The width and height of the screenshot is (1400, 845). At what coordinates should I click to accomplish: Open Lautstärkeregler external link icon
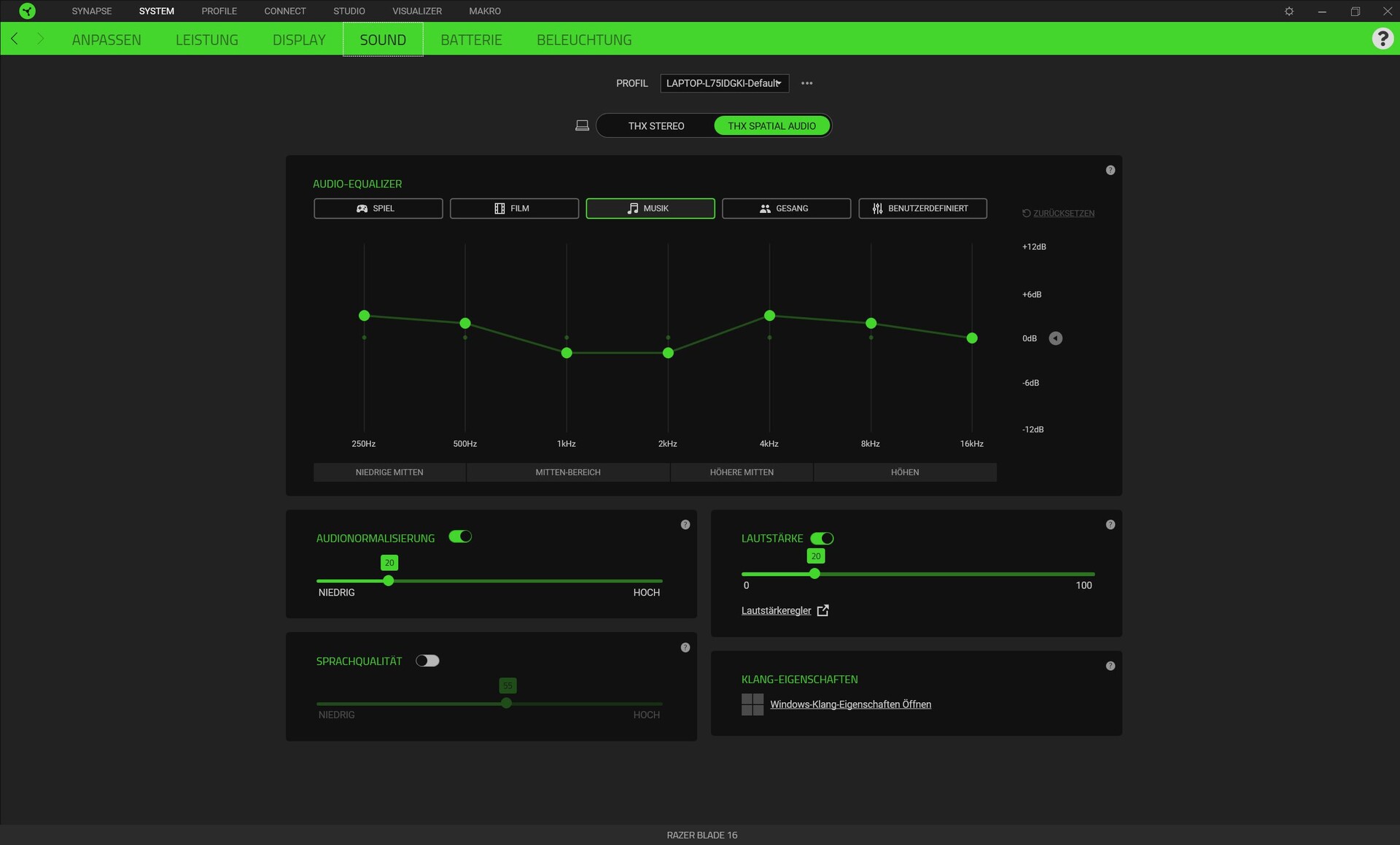point(822,611)
